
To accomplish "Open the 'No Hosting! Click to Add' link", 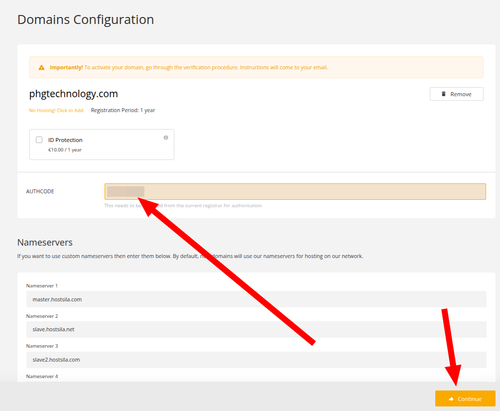I will click(x=56, y=110).
